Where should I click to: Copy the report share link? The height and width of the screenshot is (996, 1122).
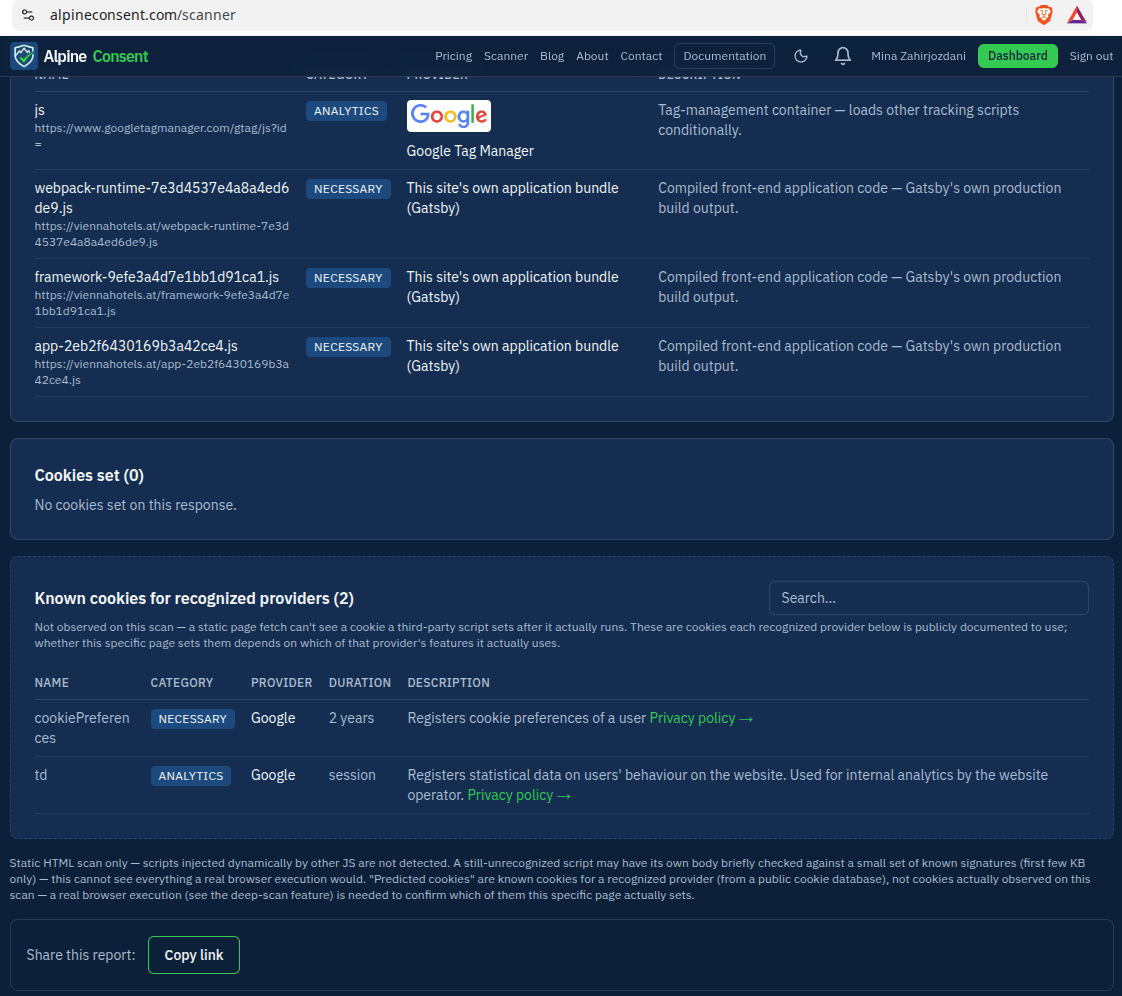click(x=194, y=954)
